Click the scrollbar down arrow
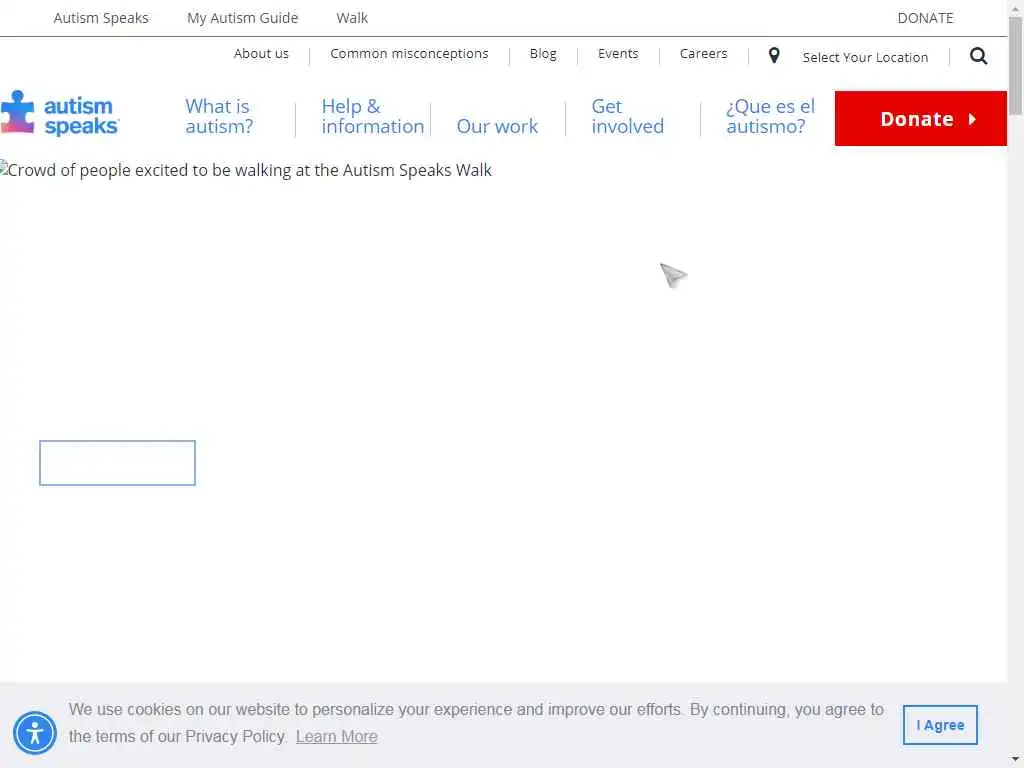The image size is (1024, 768). (1016, 760)
